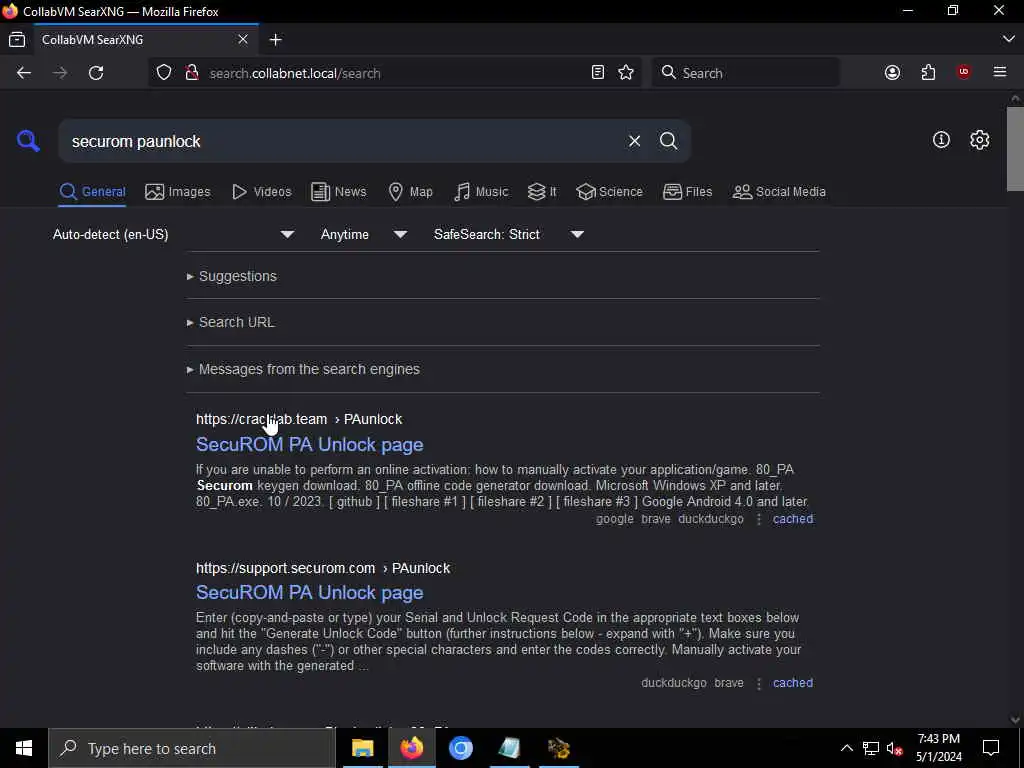The width and height of the screenshot is (1024, 768).
Task: Open Firefox application hamburger menu
Action: click(x=1000, y=72)
